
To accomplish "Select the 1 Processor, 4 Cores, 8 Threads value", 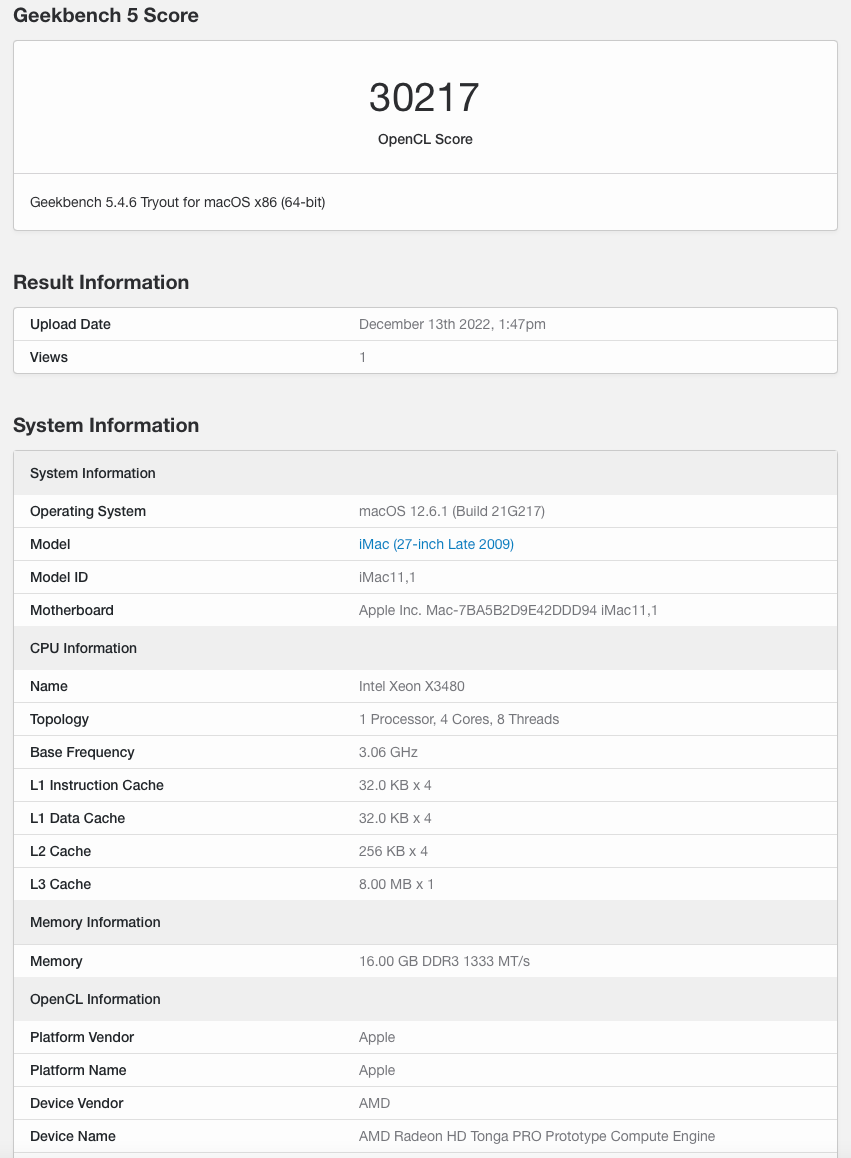I will [459, 719].
